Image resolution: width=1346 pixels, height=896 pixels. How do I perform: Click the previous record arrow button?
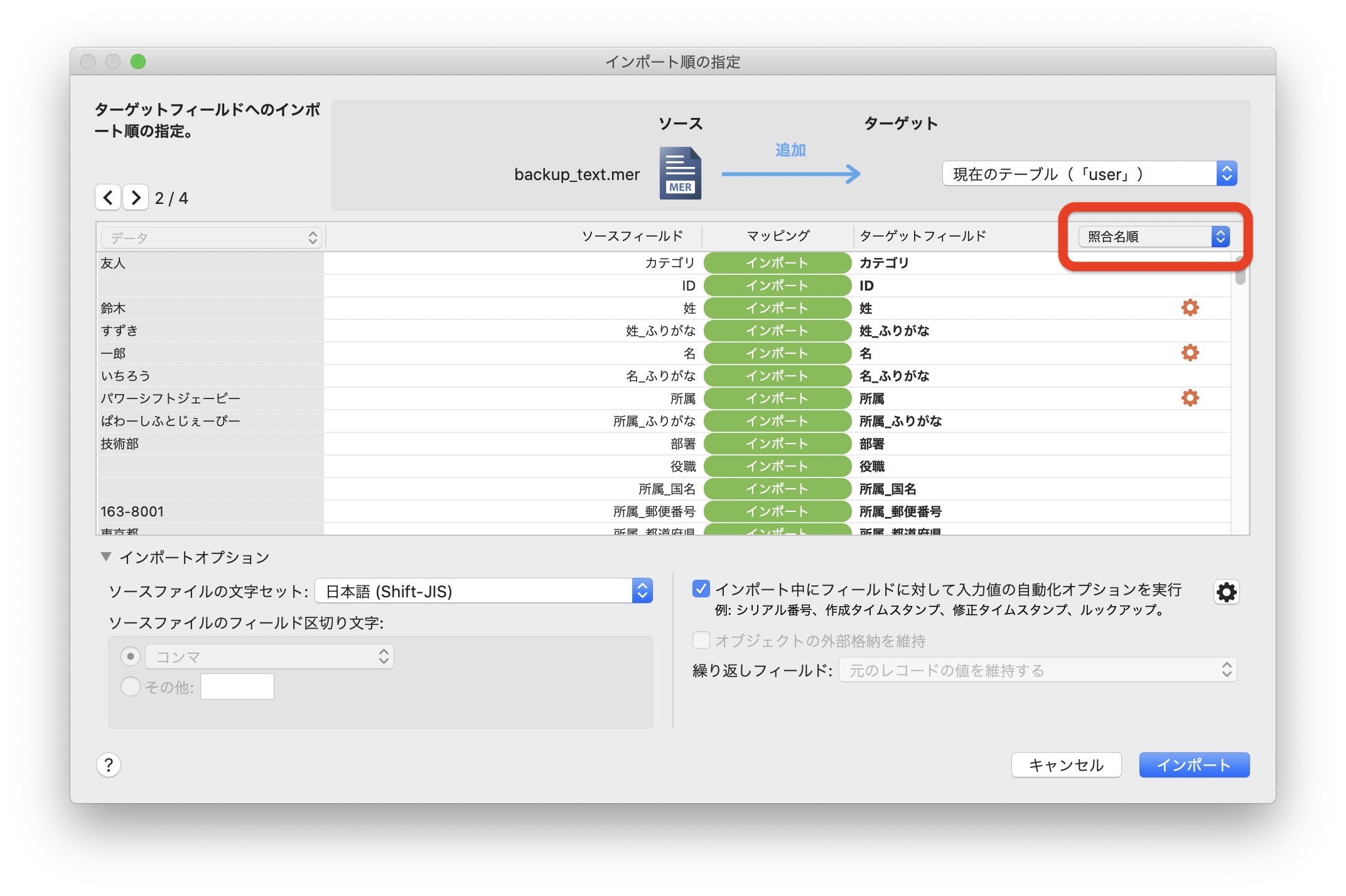coord(108,198)
